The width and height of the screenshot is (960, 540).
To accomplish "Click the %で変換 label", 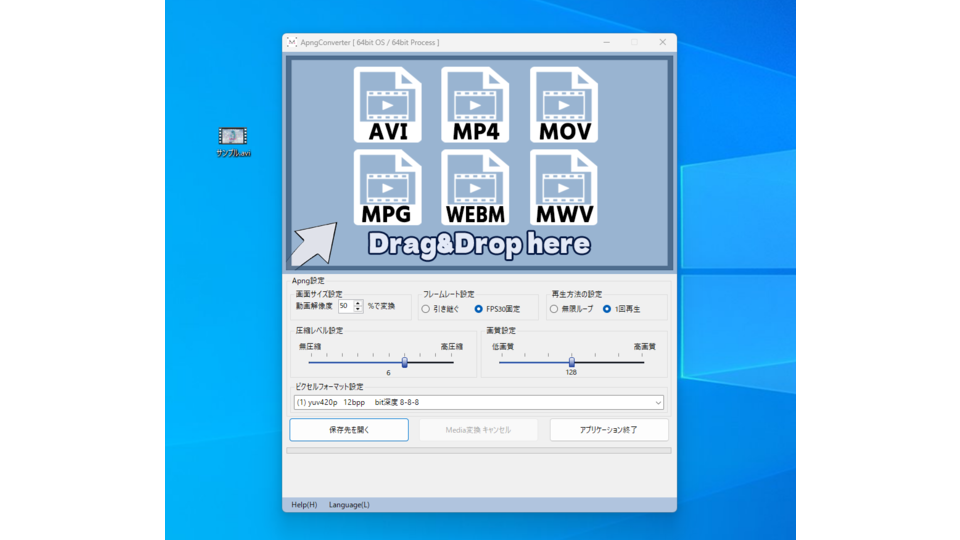I will point(381,306).
